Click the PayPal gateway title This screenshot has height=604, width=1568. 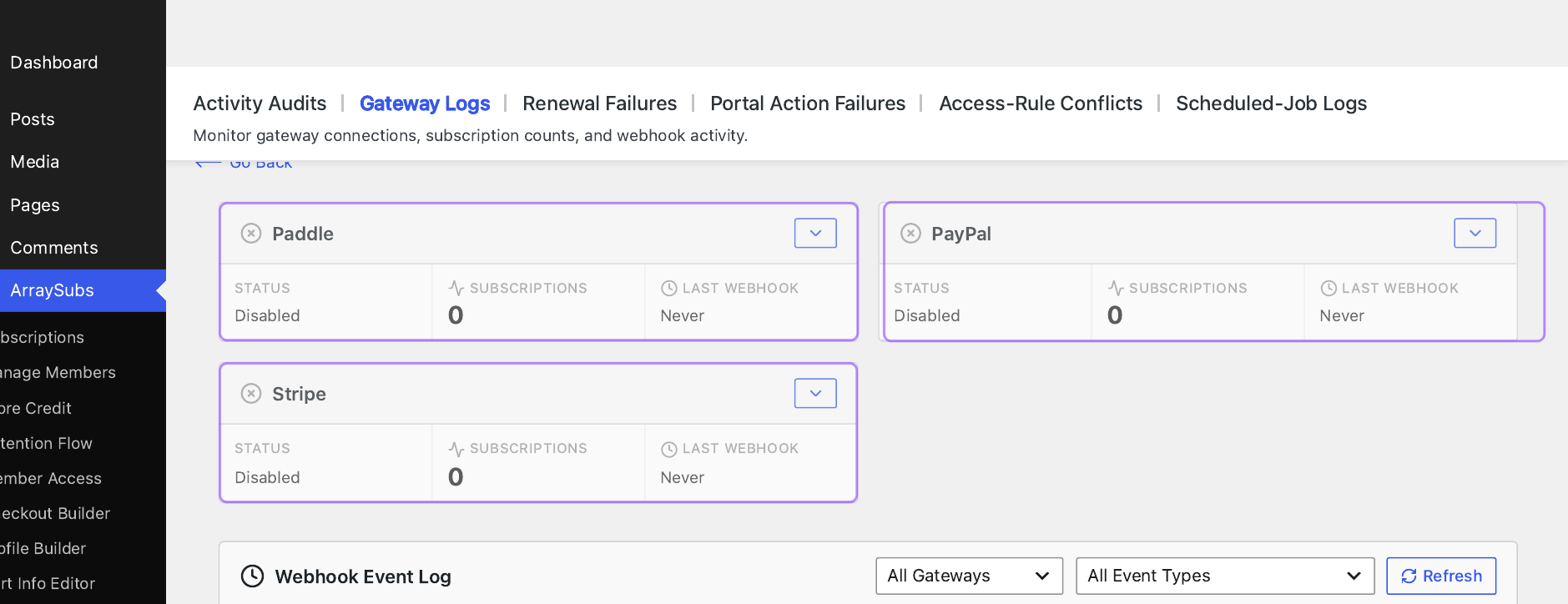point(961,234)
